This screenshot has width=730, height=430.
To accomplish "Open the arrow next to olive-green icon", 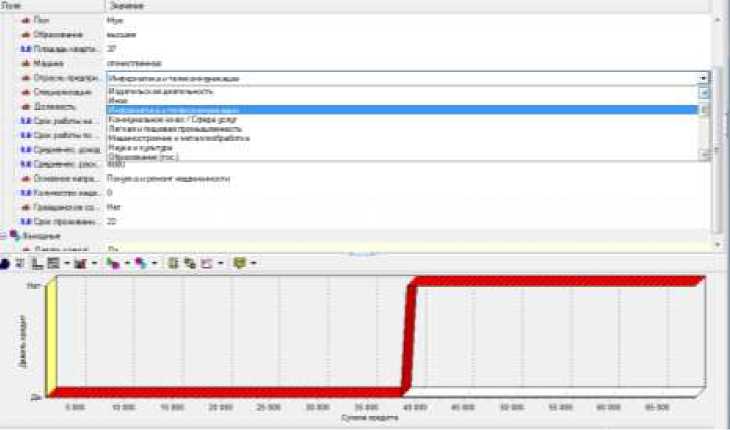I will [254, 263].
